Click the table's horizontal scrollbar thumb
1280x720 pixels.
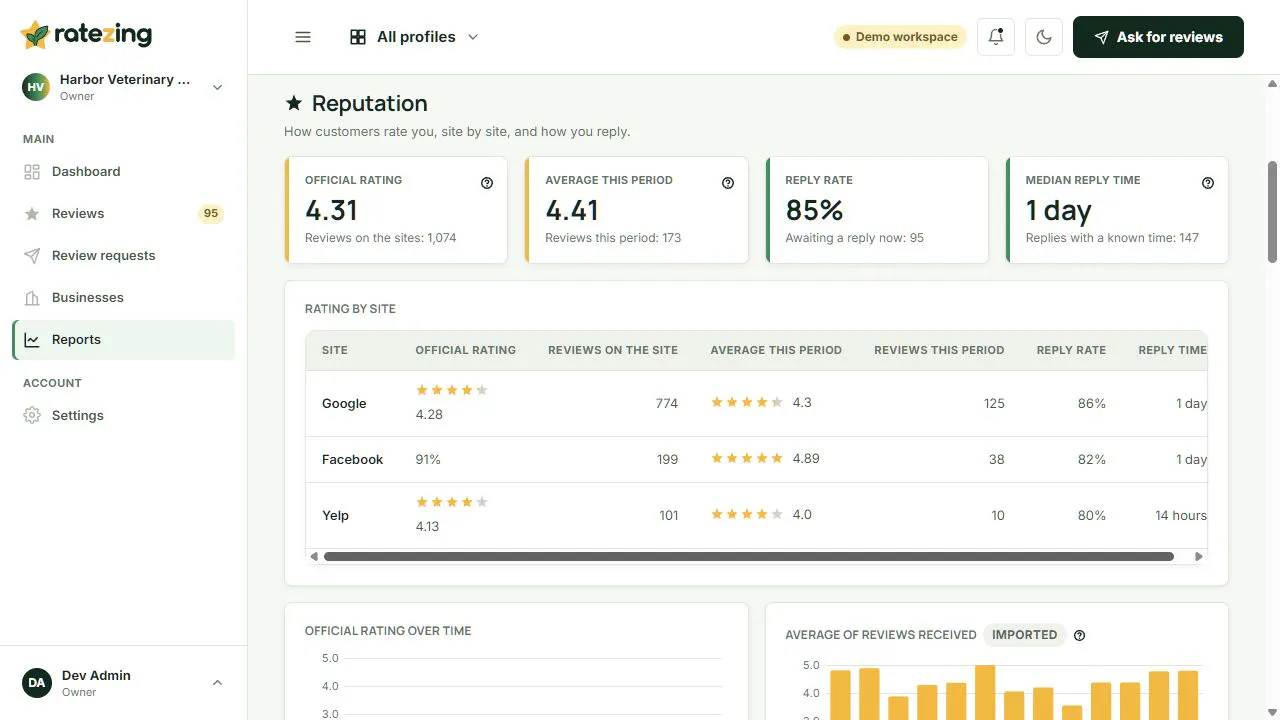click(x=749, y=556)
